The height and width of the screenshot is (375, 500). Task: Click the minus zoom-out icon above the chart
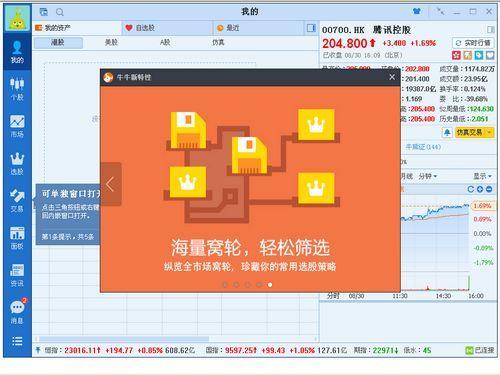(x=489, y=189)
